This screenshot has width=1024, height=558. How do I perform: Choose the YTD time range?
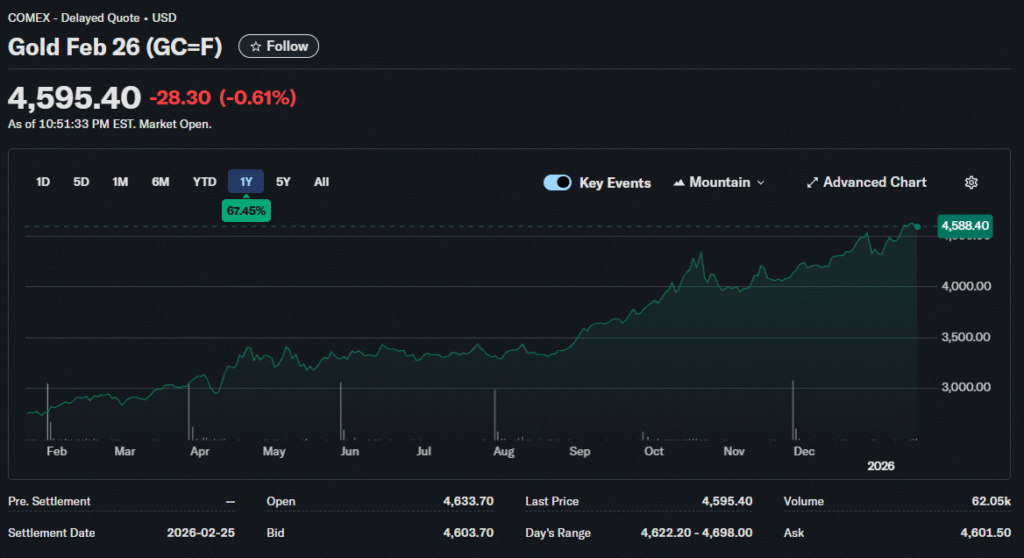click(x=204, y=182)
